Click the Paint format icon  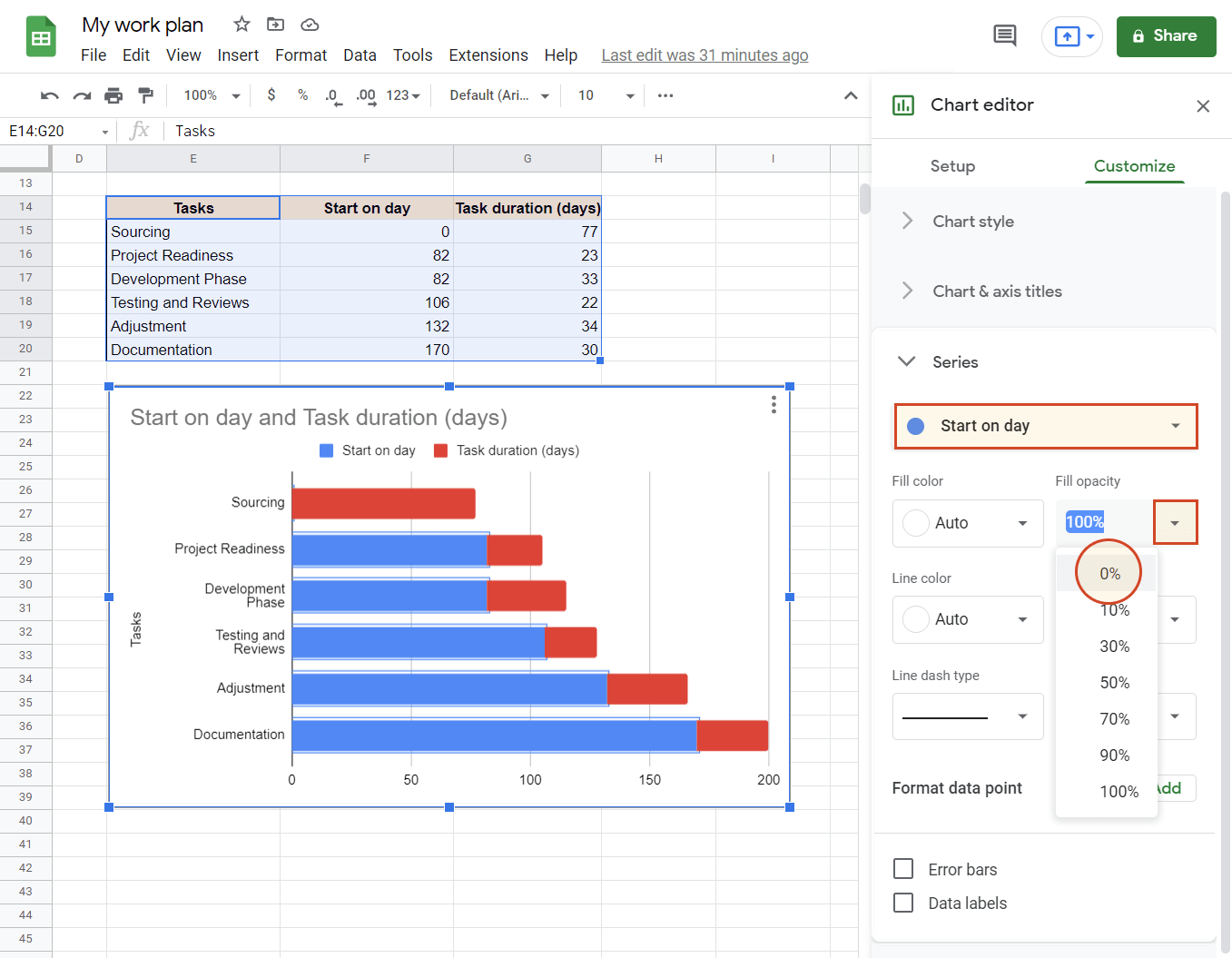coord(144,95)
